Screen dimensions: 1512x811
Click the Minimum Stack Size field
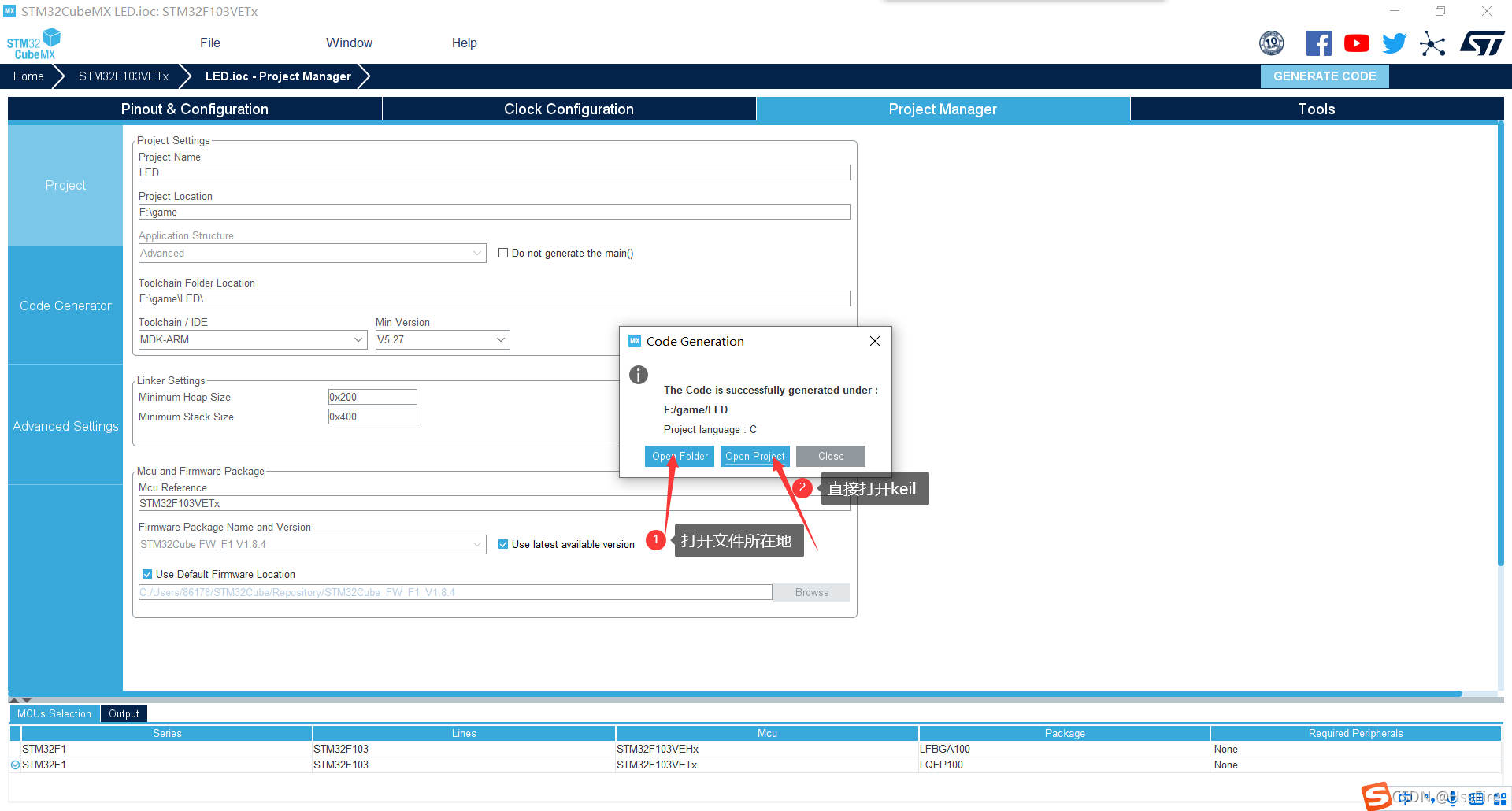point(372,417)
